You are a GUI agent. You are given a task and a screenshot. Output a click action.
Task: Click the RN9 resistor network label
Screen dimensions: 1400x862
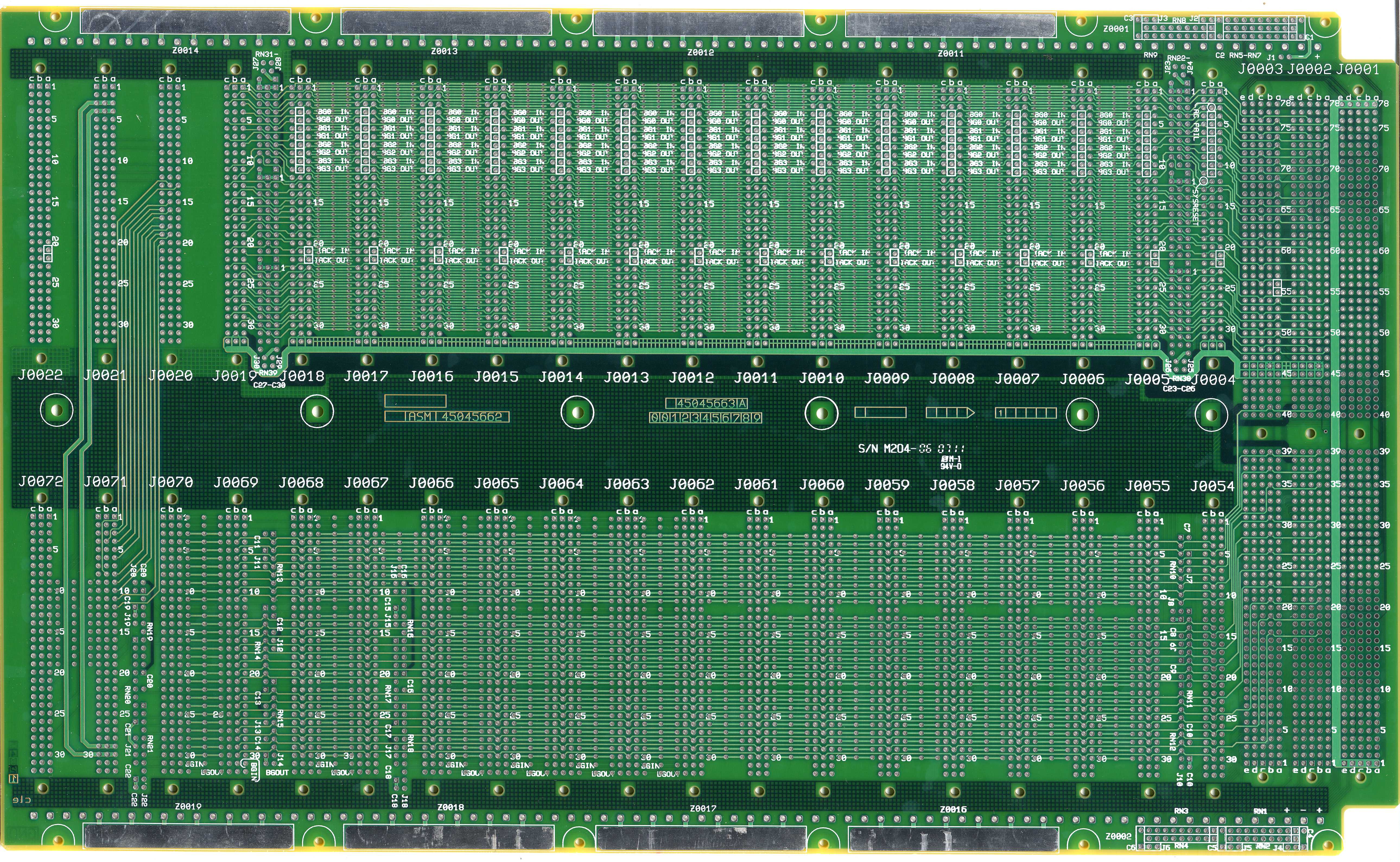pos(1150,55)
